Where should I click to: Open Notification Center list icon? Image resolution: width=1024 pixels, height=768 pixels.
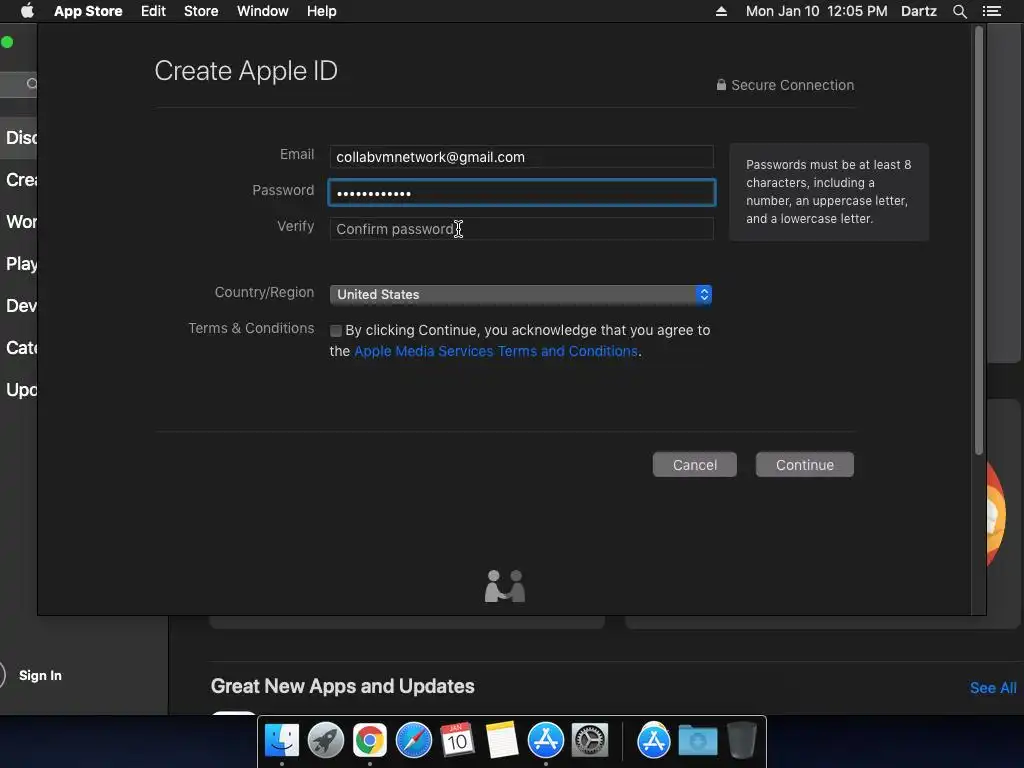pos(991,11)
